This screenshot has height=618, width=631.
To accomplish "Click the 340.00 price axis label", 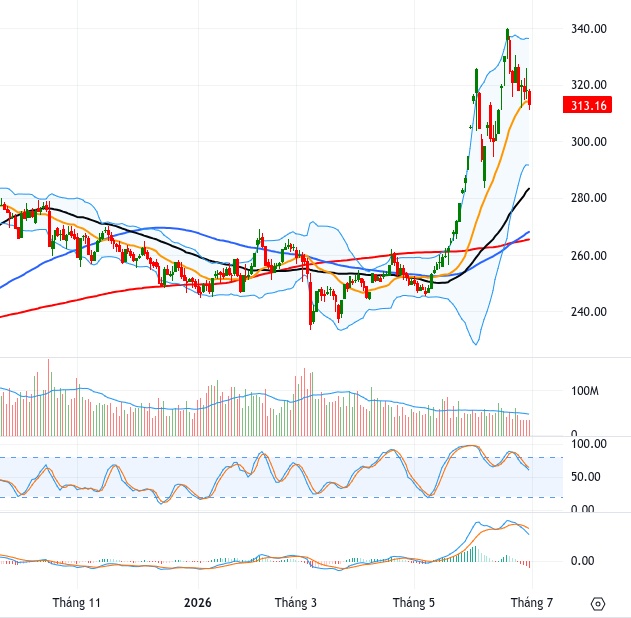I will point(589,29).
